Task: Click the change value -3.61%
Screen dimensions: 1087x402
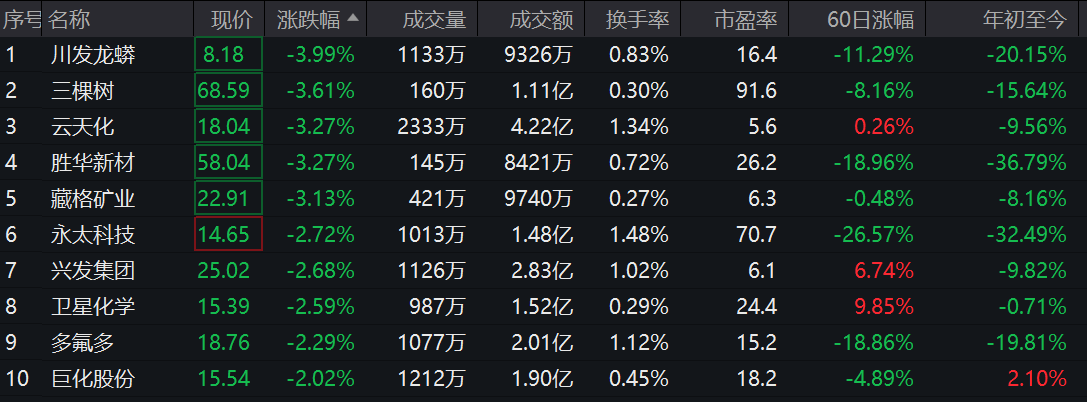Action: 320,91
